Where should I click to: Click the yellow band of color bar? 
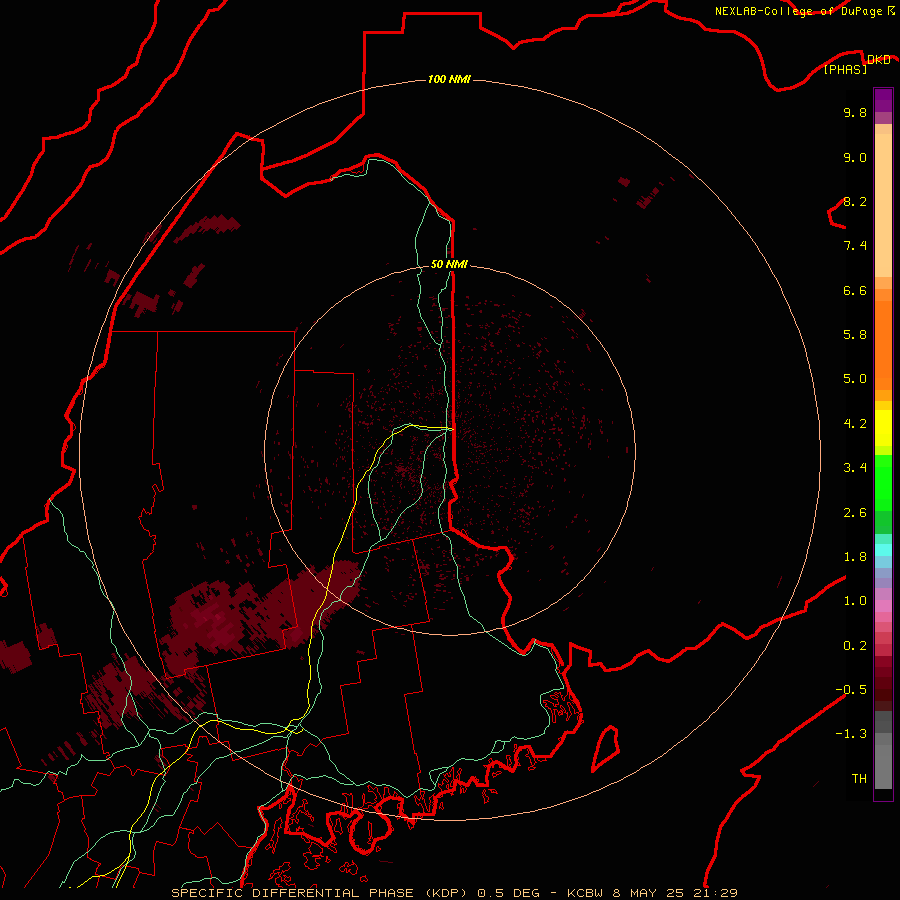pyautogui.click(x=883, y=428)
